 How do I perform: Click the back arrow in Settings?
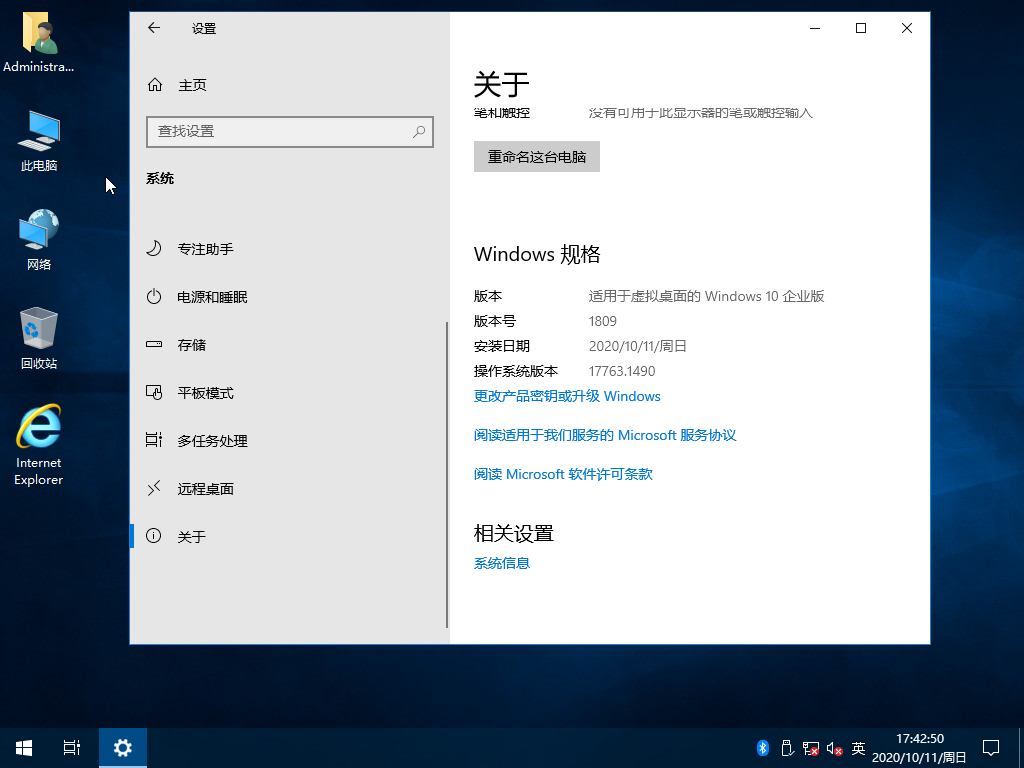point(154,27)
